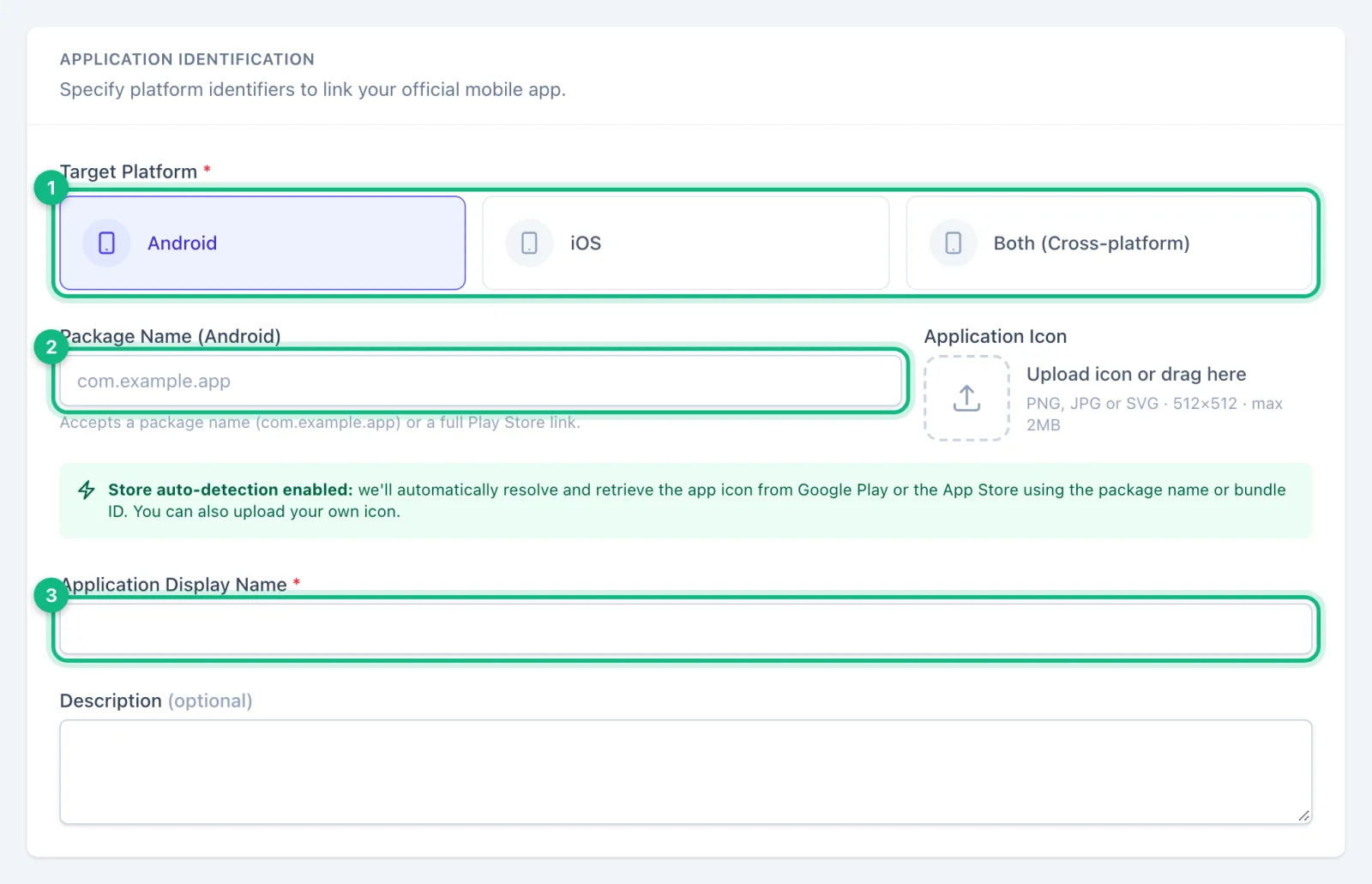Image resolution: width=1372 pixels, height=884 pixels.
Task: Select the Android platform option
Action: (x=262, y=243)
